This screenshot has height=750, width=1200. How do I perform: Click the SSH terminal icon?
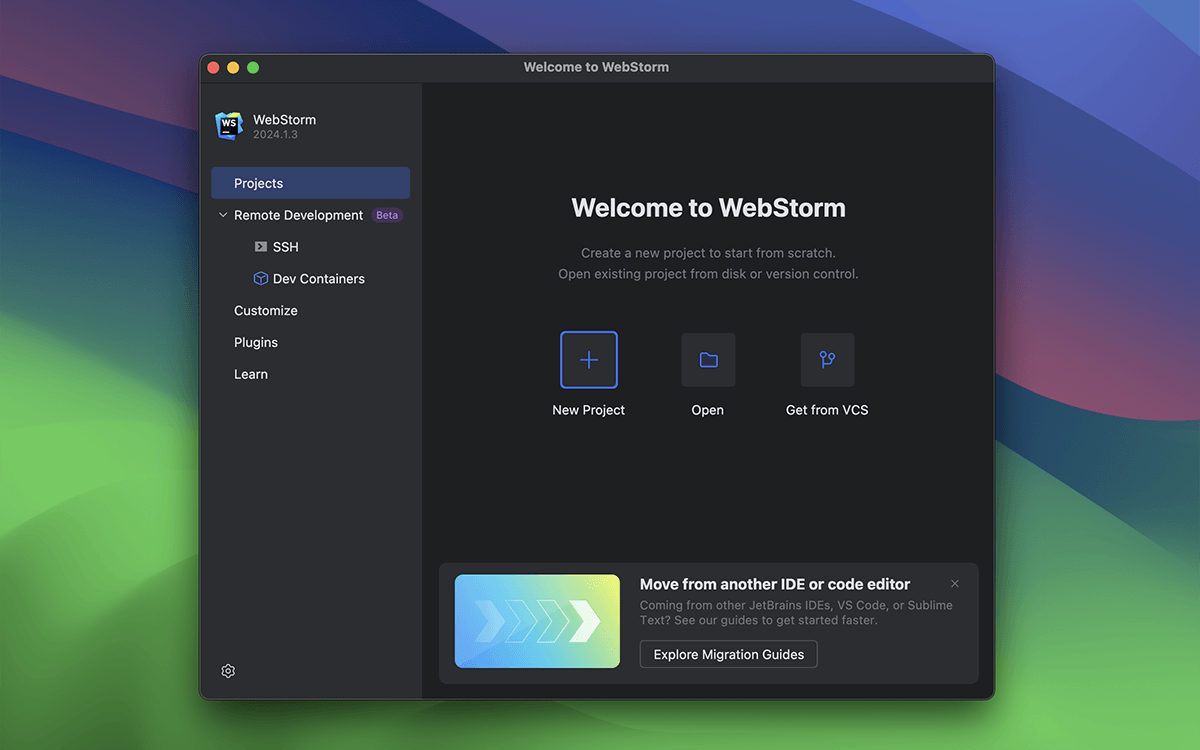pyautogui.click(x=260, y=247)
